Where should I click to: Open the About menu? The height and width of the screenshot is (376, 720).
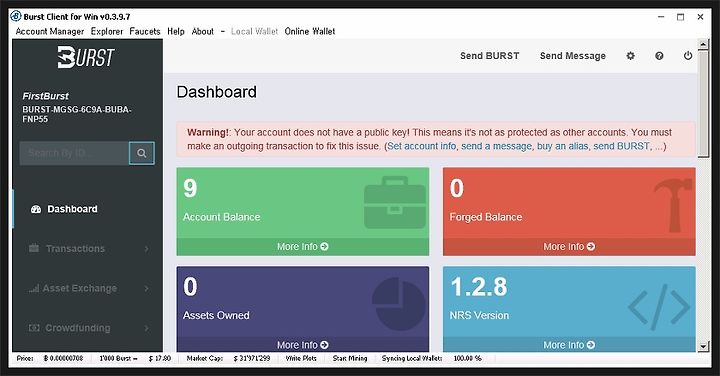[202, 31]
